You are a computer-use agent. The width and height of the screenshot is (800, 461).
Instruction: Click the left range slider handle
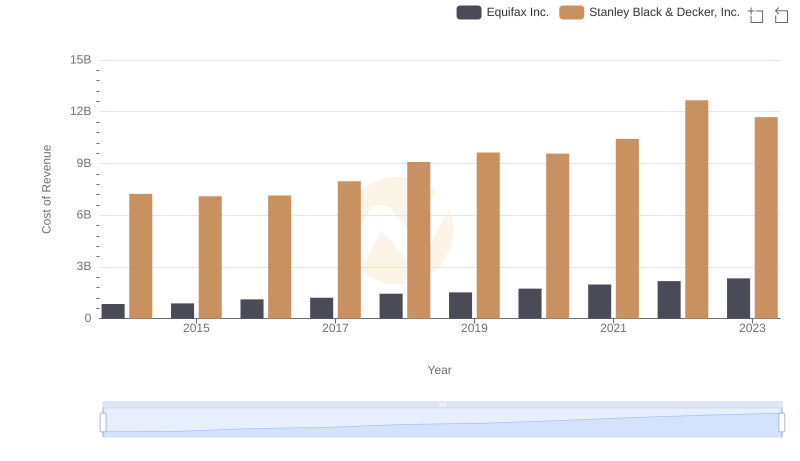click(x=103, y=422)
